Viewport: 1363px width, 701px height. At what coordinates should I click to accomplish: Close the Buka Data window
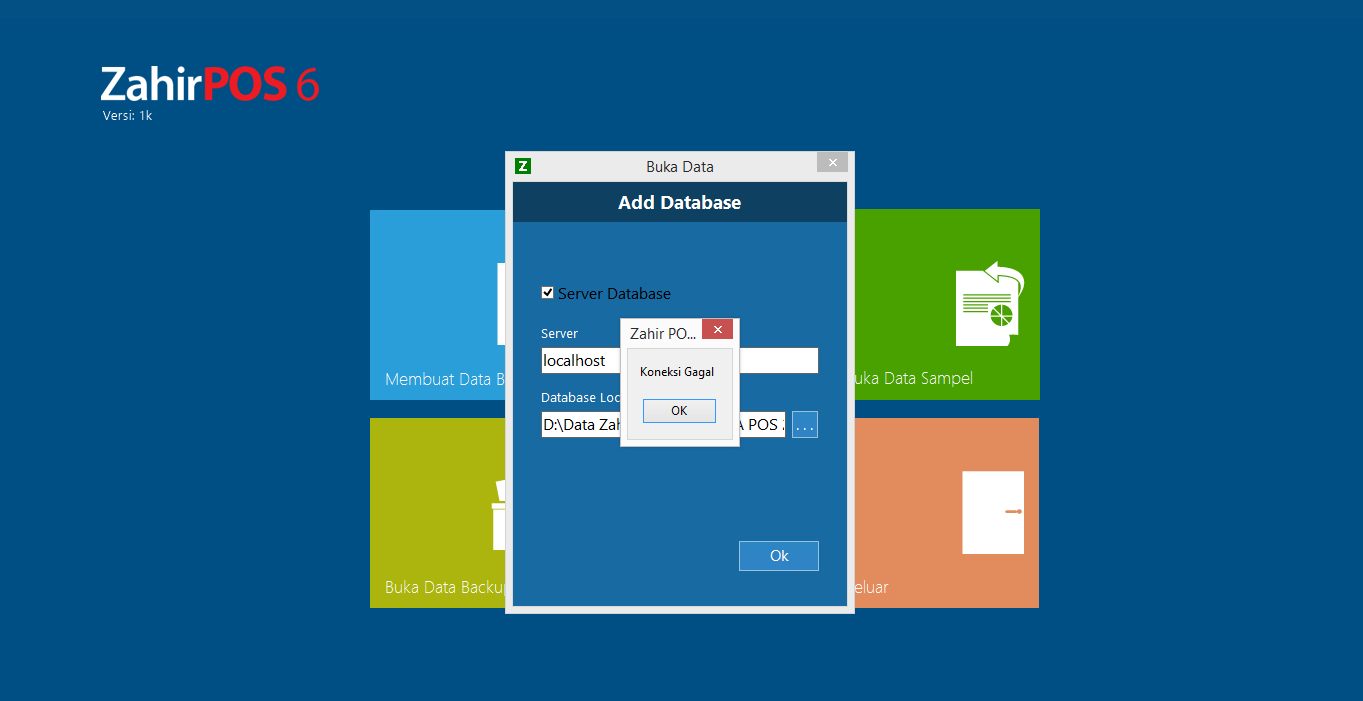coord(832,162)
